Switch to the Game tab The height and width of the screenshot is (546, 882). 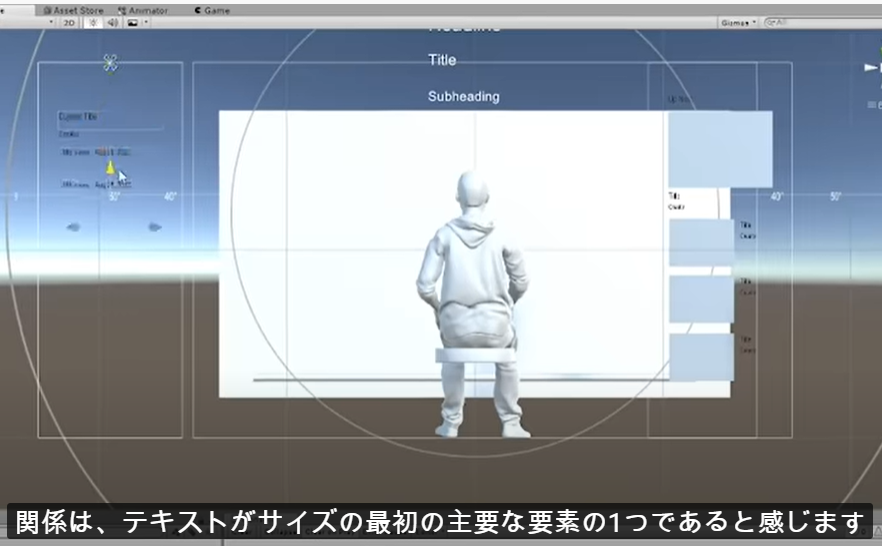pyautogui.click(x=212, y=10)
